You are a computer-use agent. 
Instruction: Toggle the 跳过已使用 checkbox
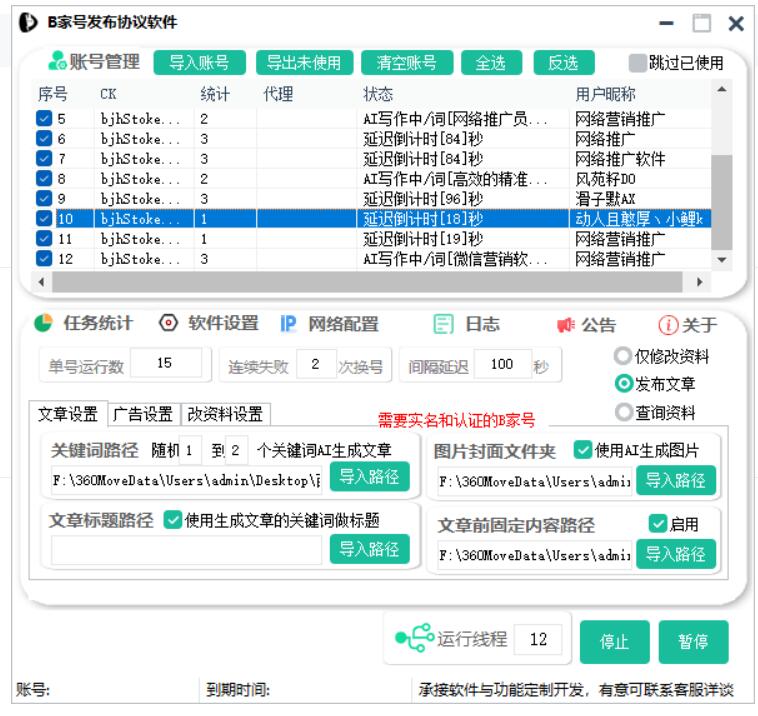[x=637, y=63]
